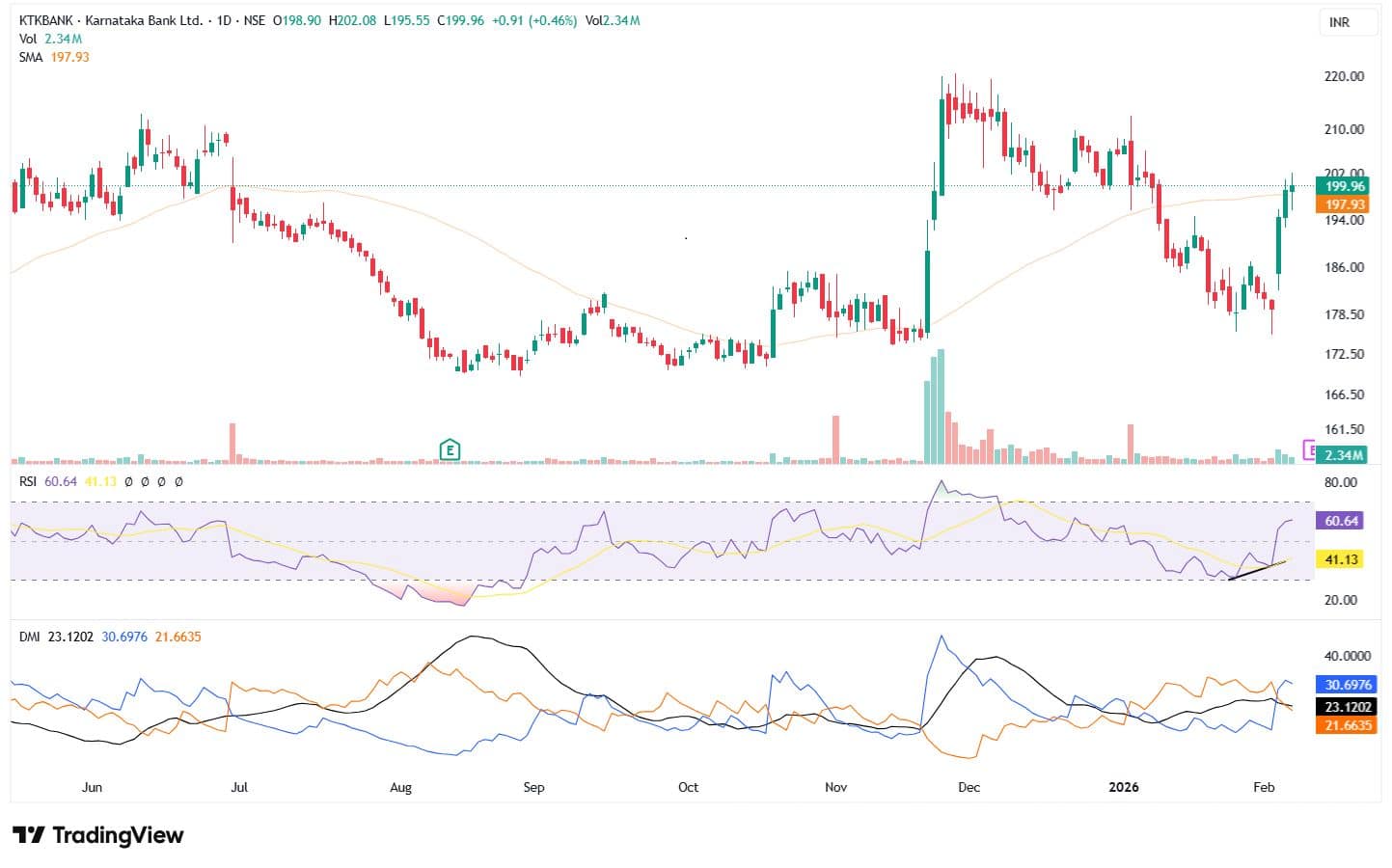Image resolution: width=1392 pixels, height=868 pixels.
Task: Click the 2026 label on the time axis
Action: pos(1124,787)
